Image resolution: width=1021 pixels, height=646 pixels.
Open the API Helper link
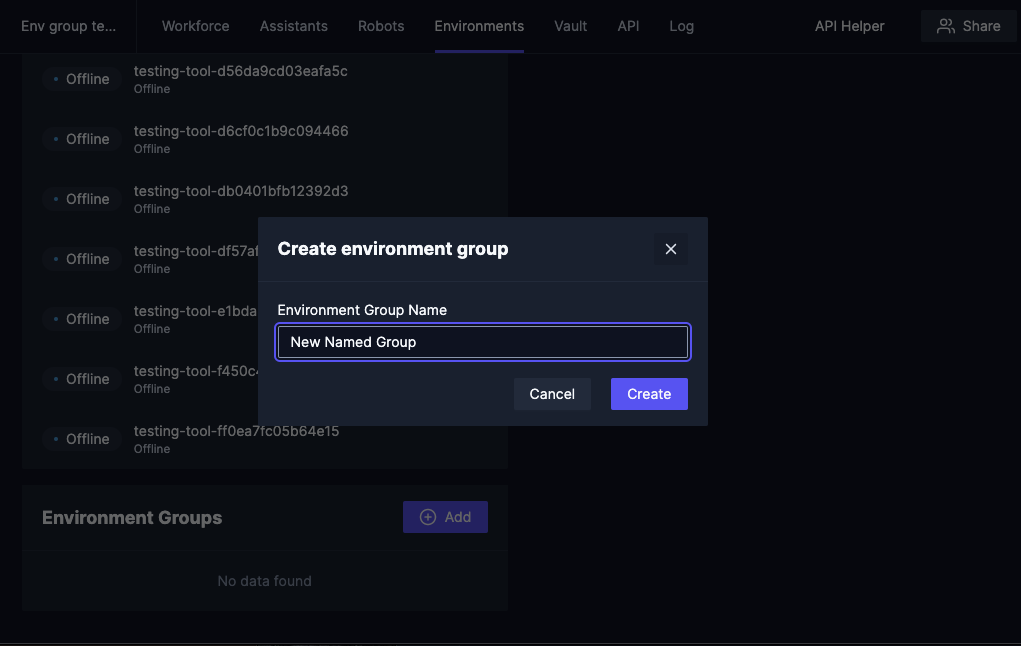click(849, 26)
